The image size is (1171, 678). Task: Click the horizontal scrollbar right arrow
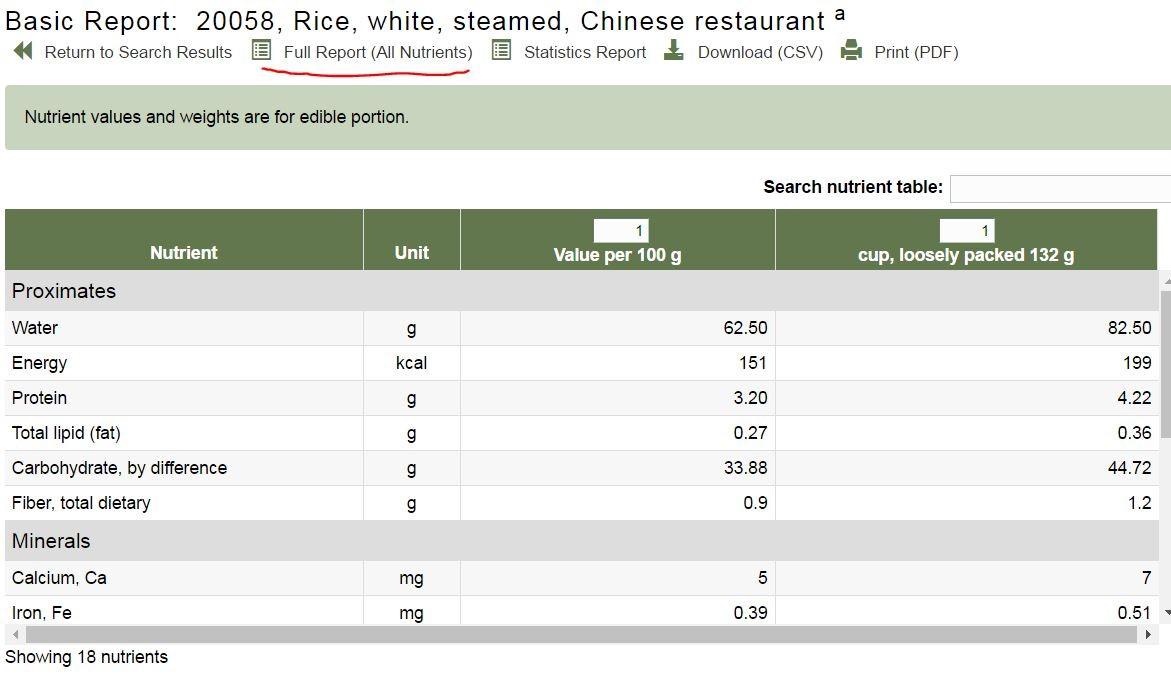[1148, 635]
